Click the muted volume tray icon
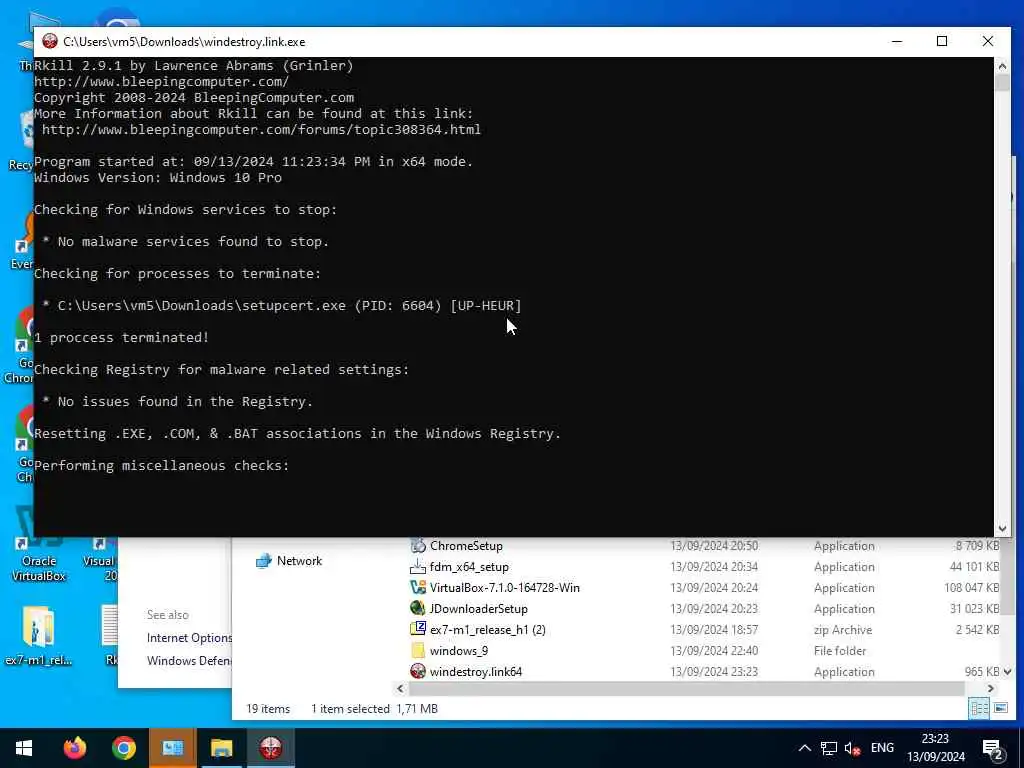This screenshot has width=1024, height=768. [852, 748]
